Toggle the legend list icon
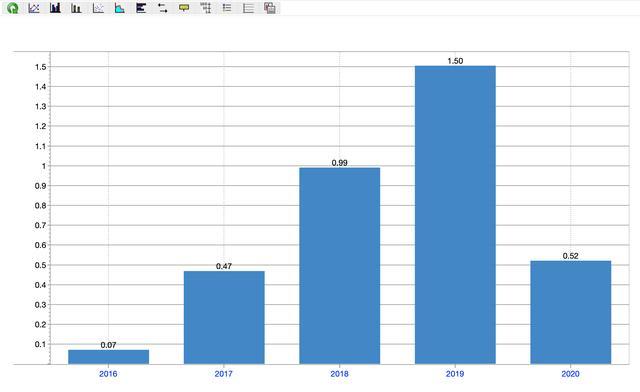Viewport: 640px width, 392px height. (227, 8)
